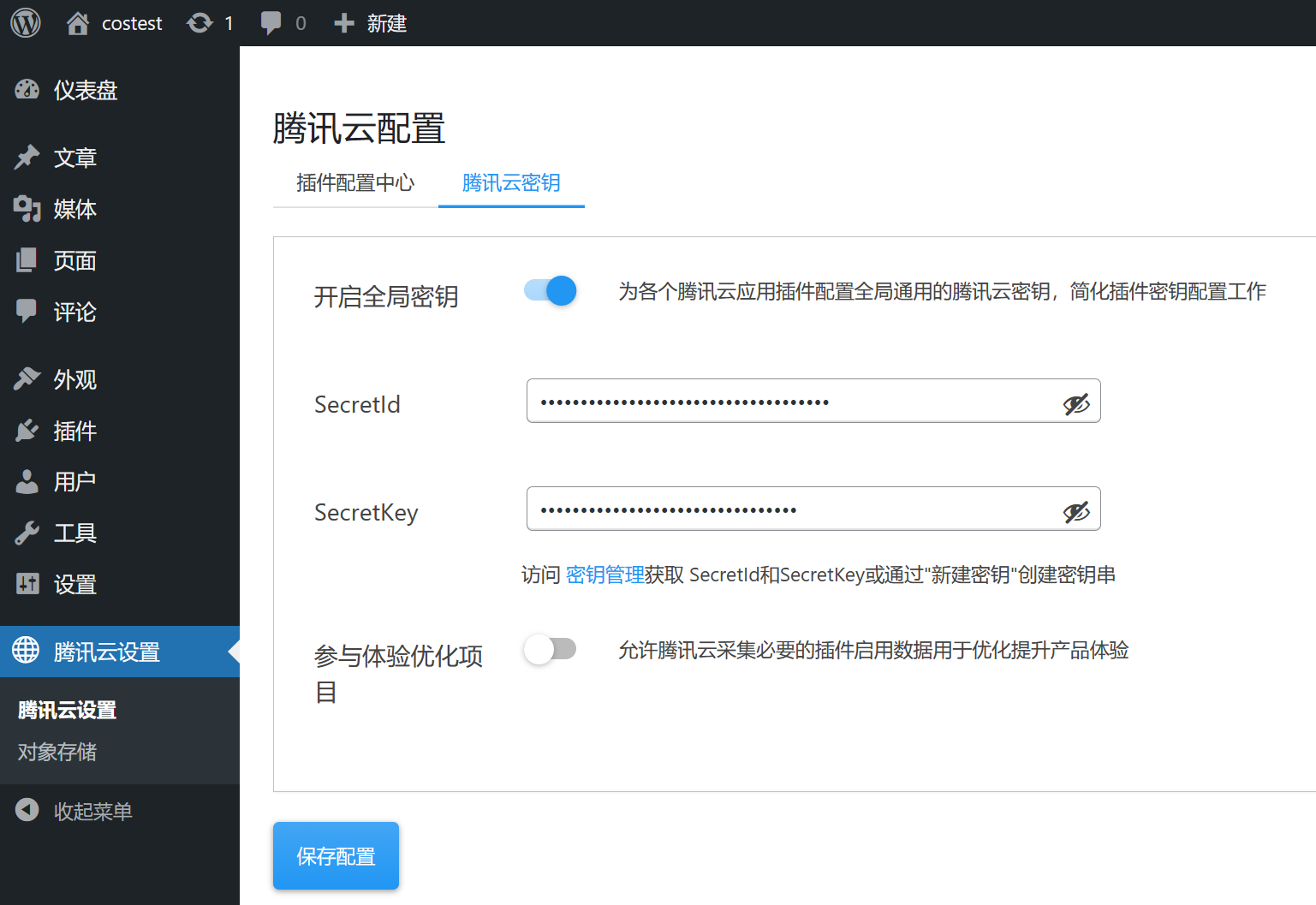Switch to the 插件配置中心 tab
Image resolution: width=1316 pixels, height=905 pixels.
(355, 183)
